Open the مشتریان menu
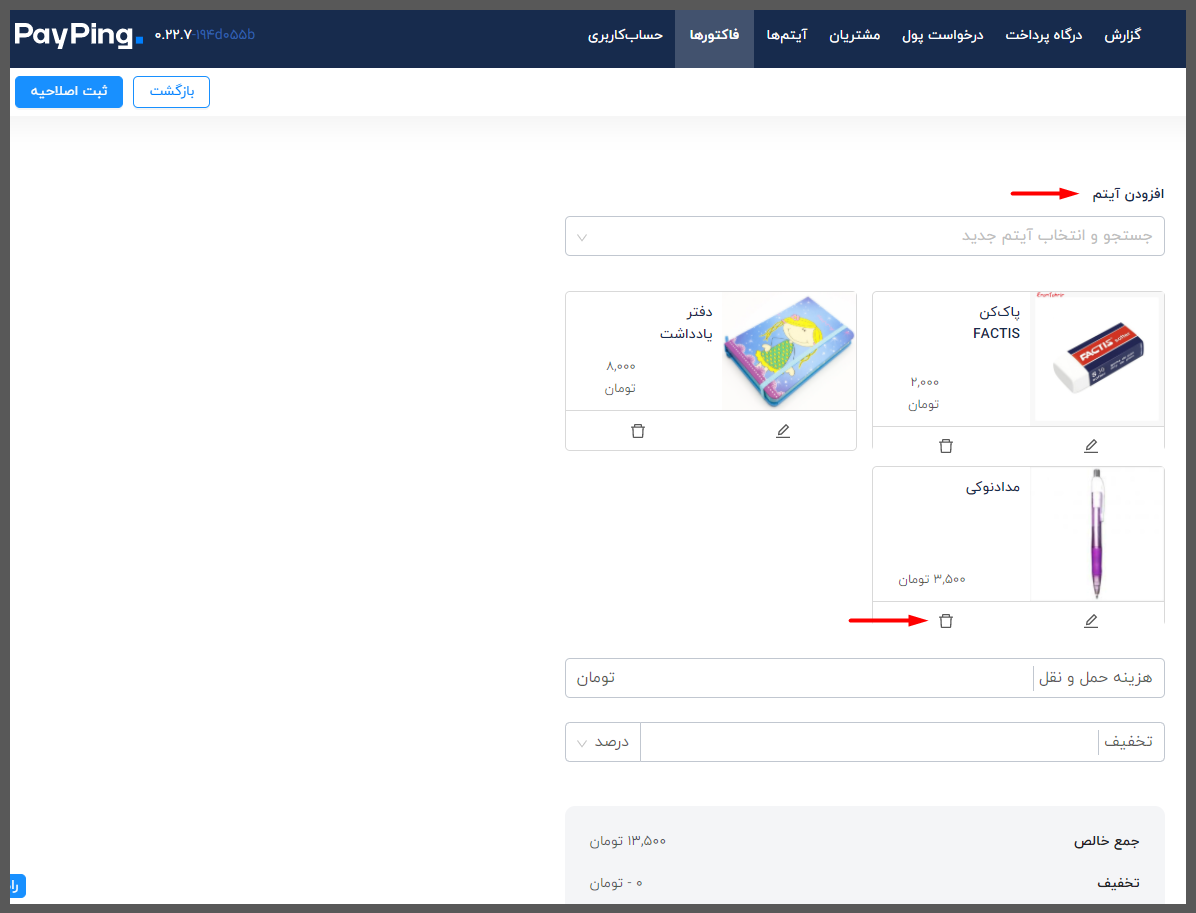 (854, 35)
